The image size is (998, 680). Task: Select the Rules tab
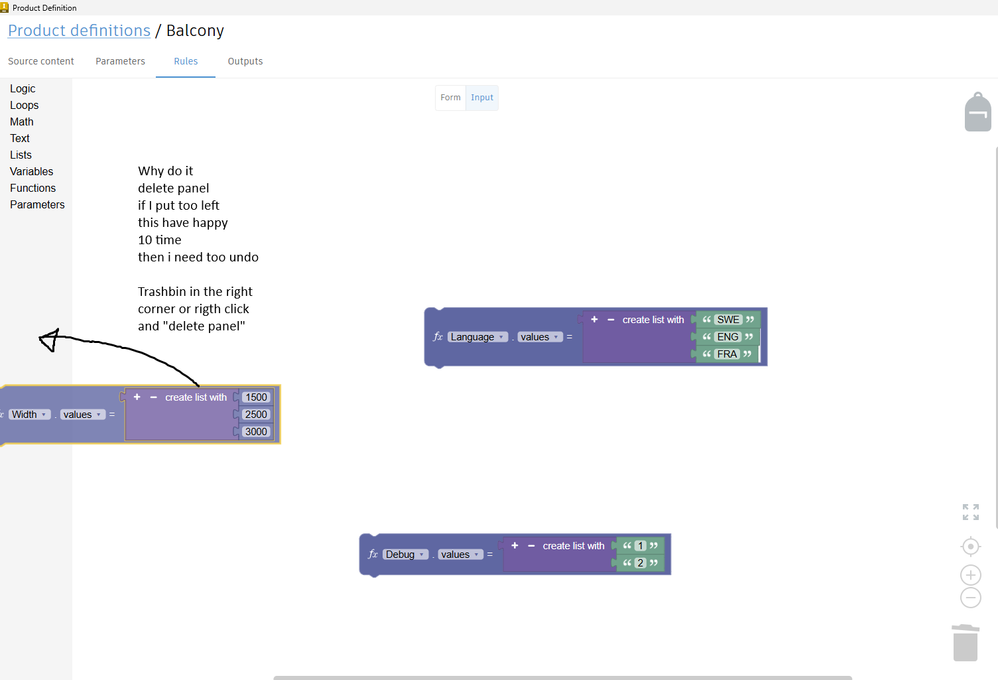pyautogui.click(x=186, y=61)
